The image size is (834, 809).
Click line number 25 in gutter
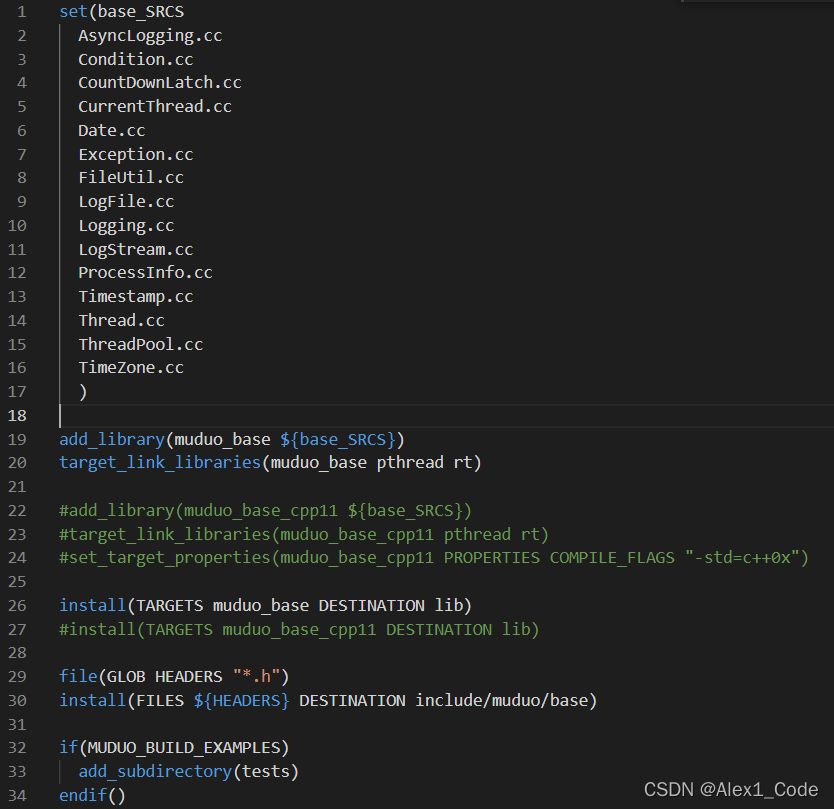coord(17,582)
